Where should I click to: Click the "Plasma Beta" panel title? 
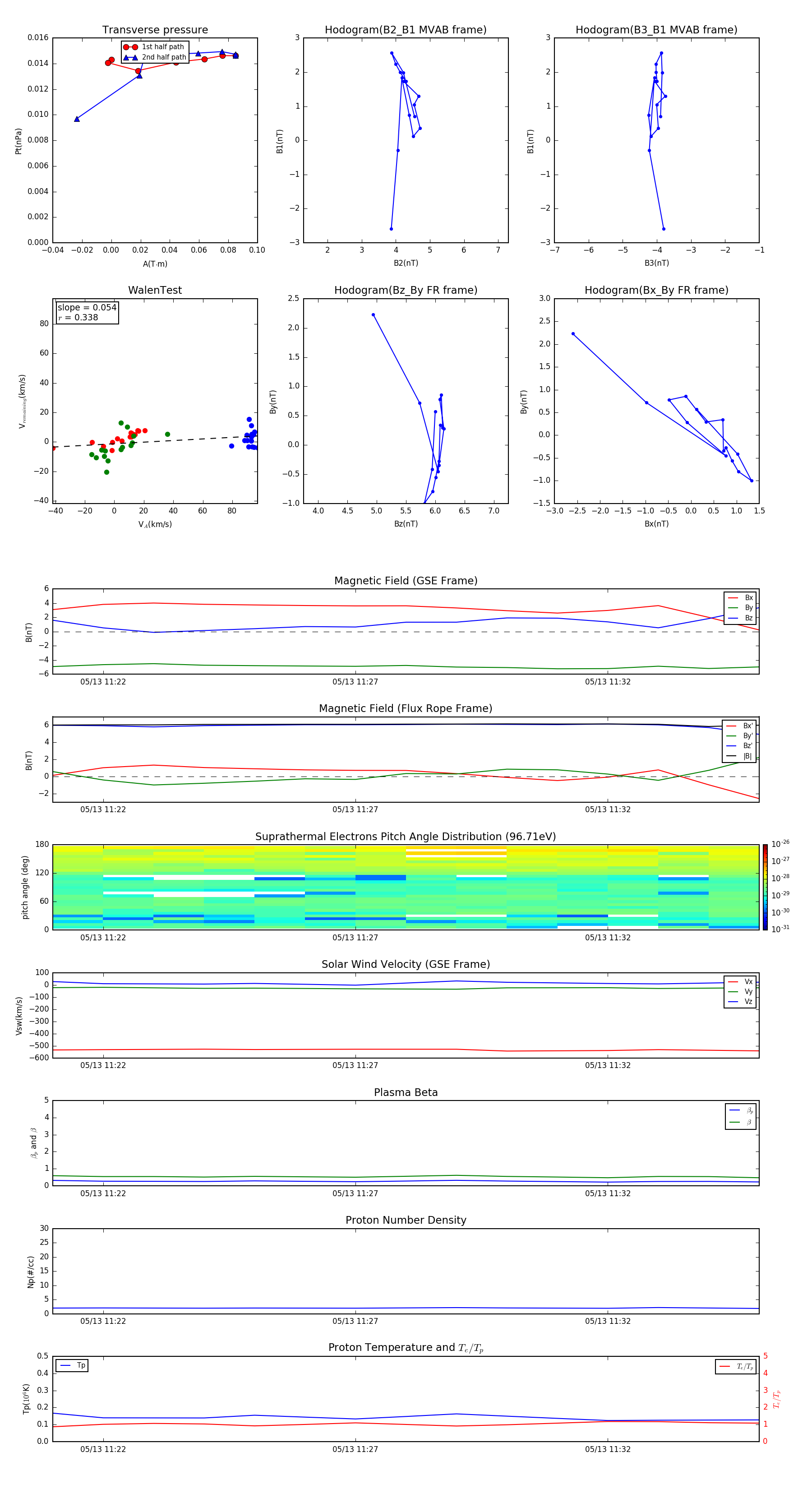[406, 1092]
